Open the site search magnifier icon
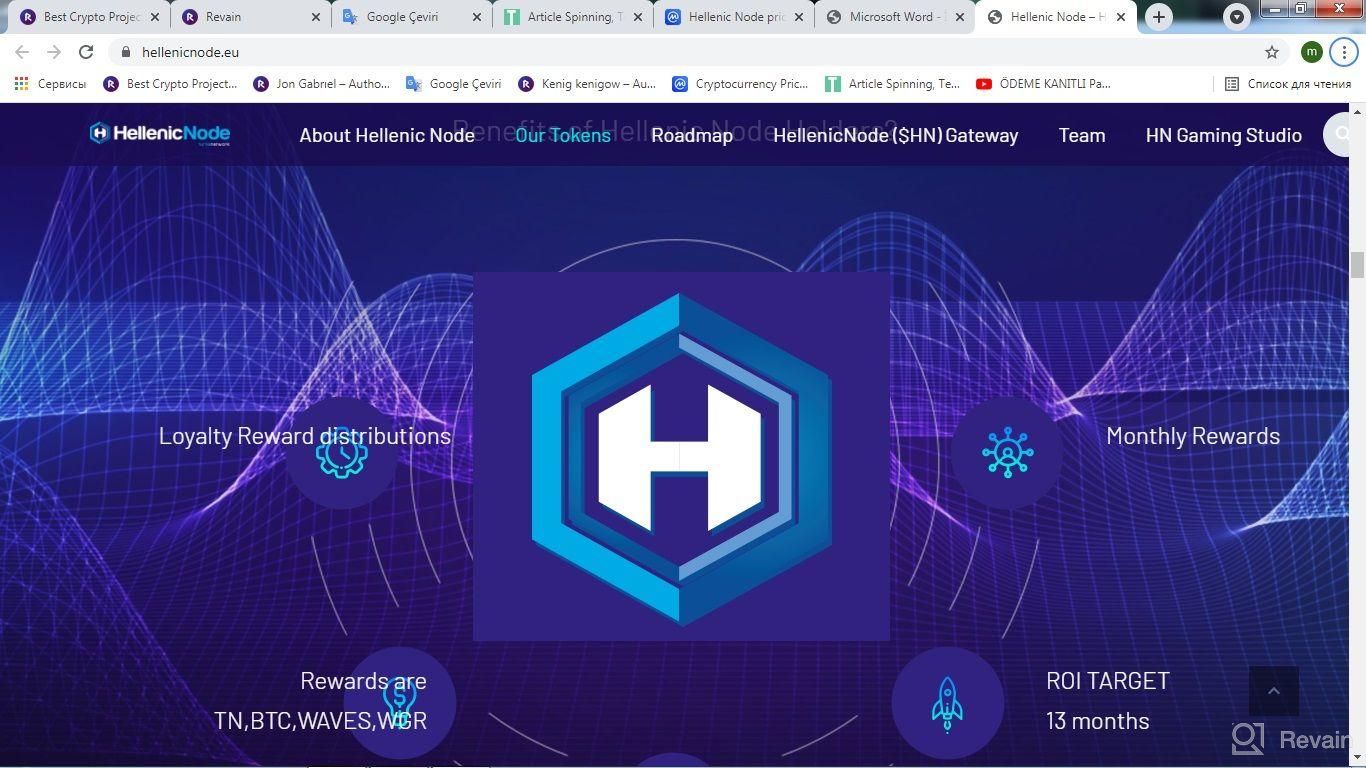 (x=1343, y=134)
